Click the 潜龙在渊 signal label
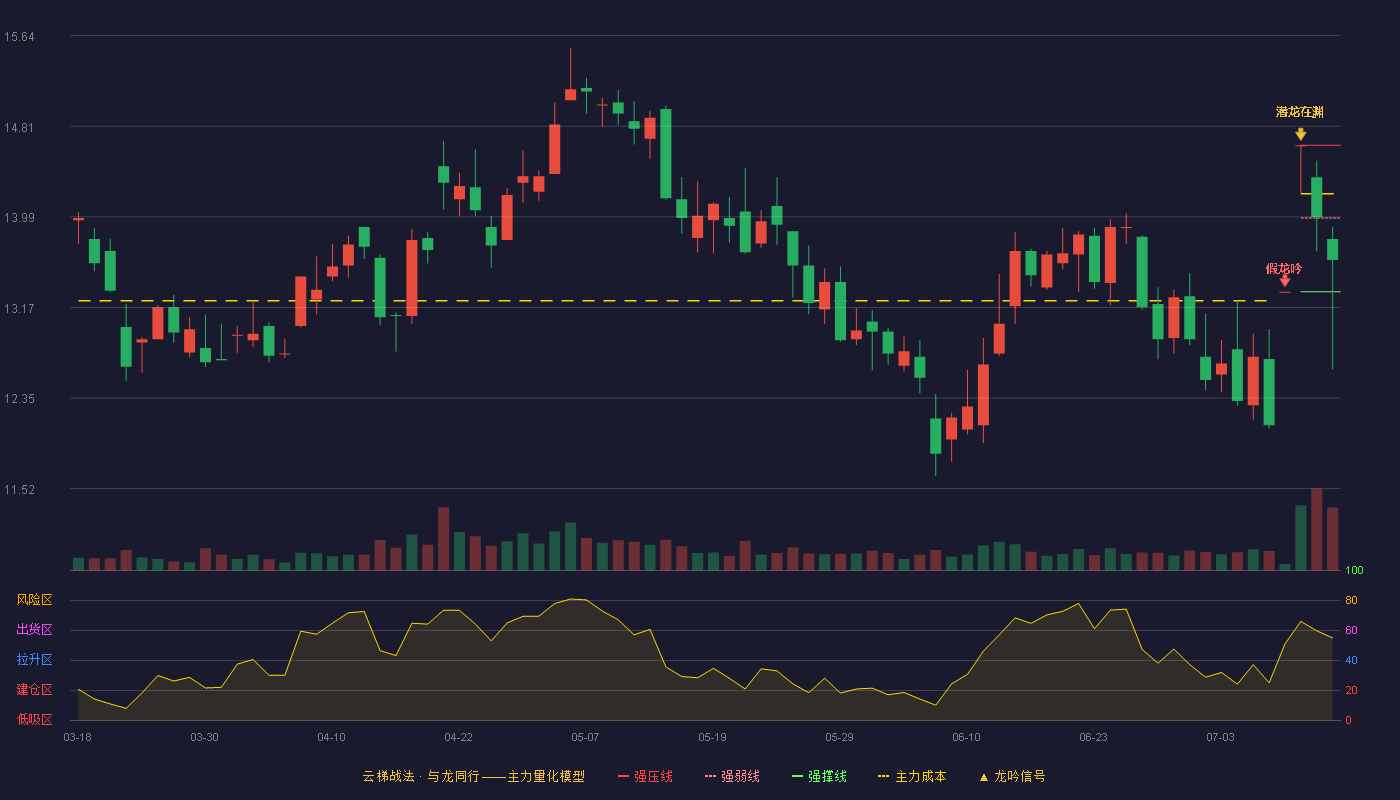 (x=1300, y=112)
